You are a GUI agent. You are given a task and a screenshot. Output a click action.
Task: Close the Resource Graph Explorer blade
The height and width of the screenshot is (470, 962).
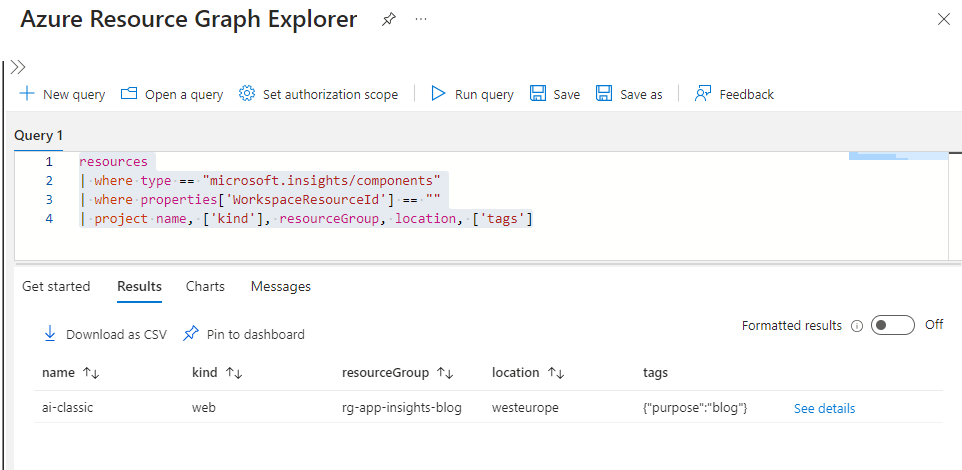point(944,20)
